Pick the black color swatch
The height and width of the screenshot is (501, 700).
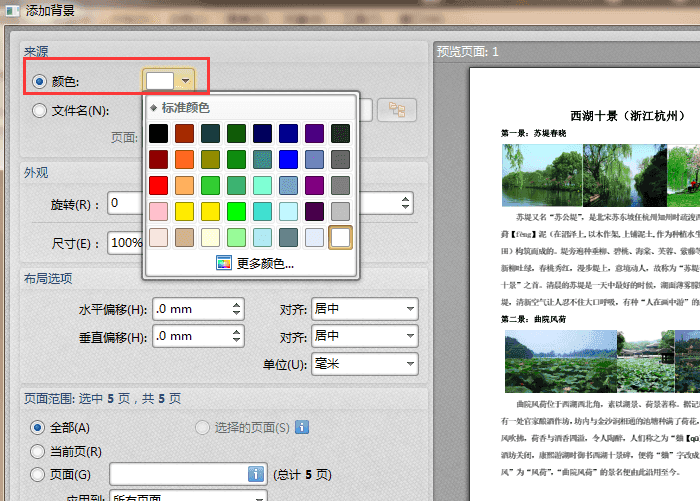click(158, 134)
